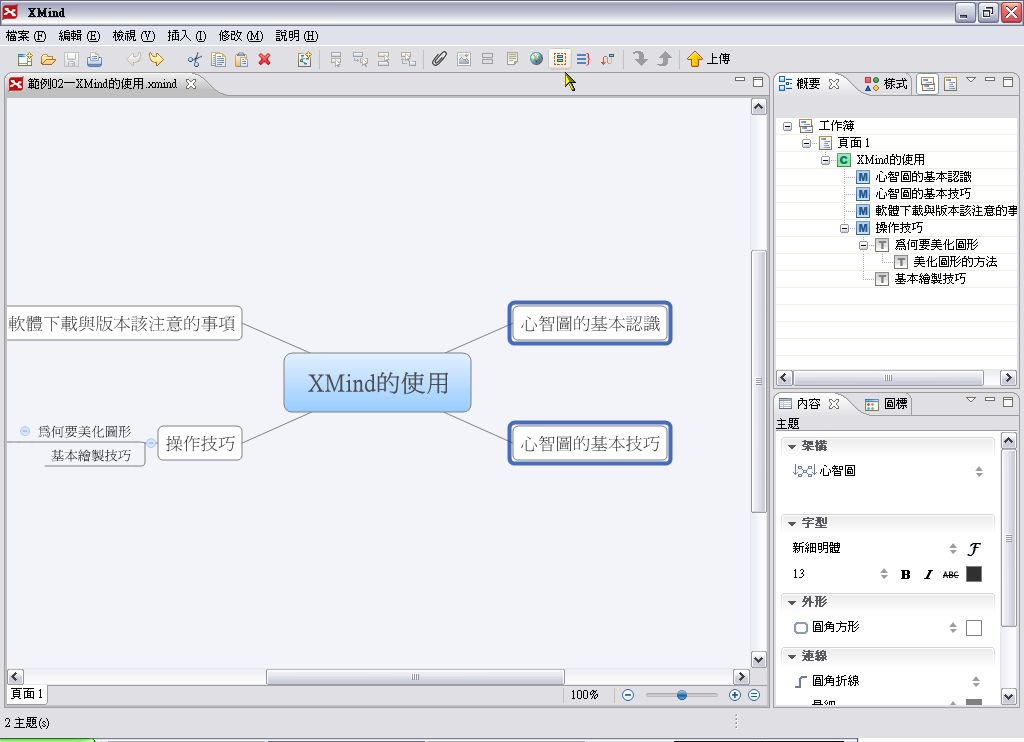Select the 心智圖的基本認識 topic on canvas
Image resolution: width=1024 pixels, height=742 pixels.
(590, 323)
